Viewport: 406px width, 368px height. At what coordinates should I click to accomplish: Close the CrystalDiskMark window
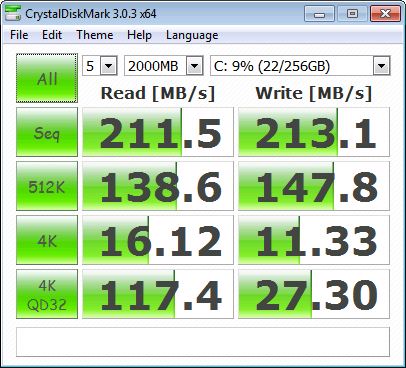click(385, 14)
